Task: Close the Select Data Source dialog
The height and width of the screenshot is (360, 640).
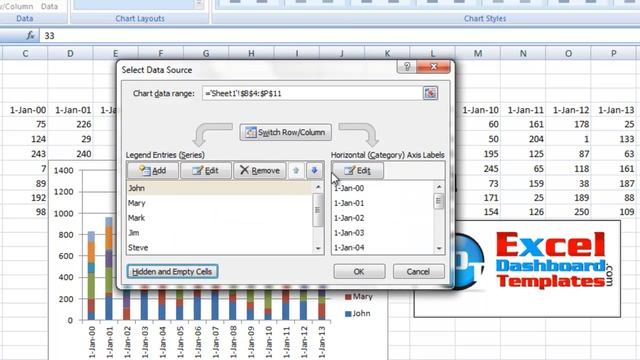Action: pos(434,67)
